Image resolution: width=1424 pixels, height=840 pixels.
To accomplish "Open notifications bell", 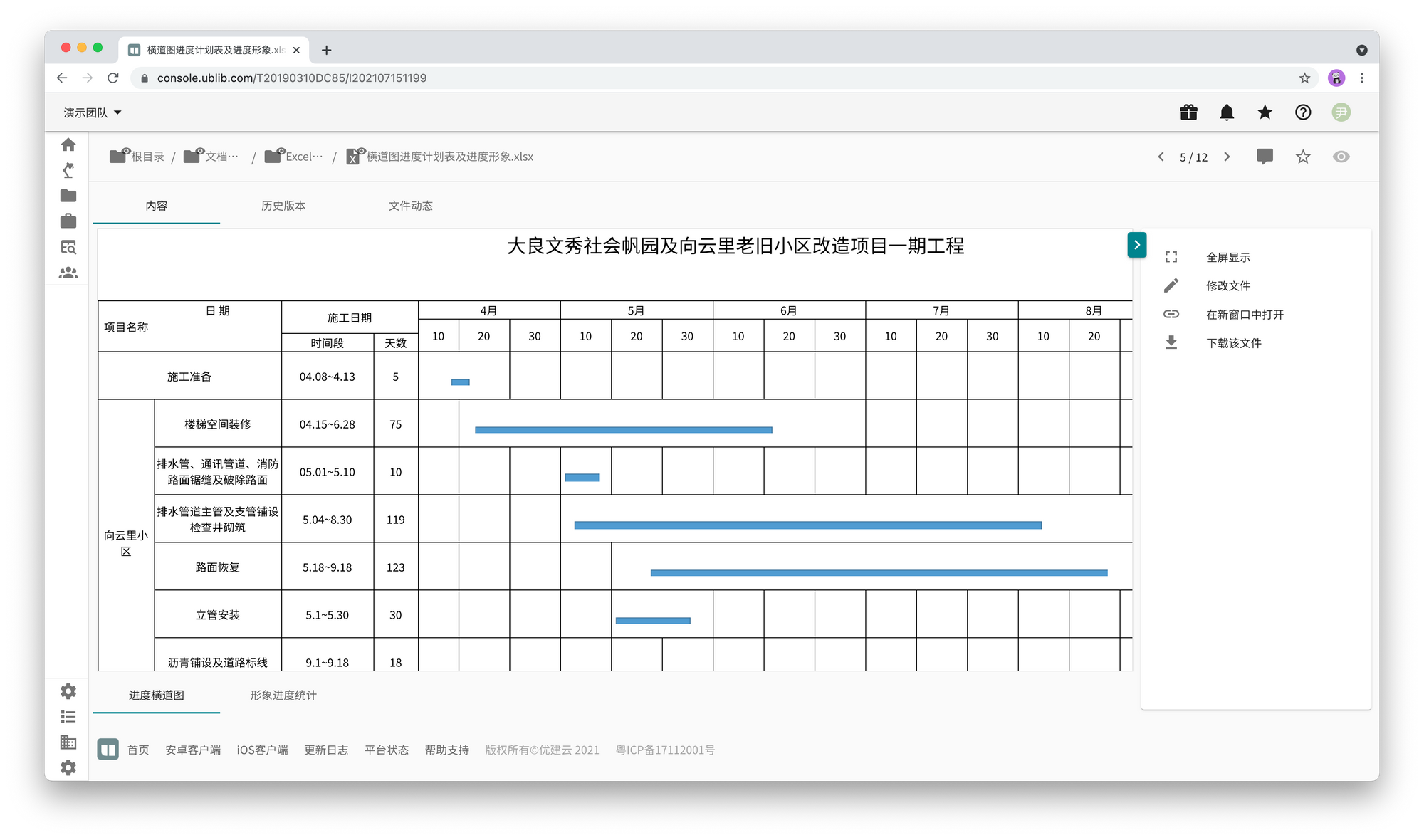I will pyautogui.click(x=1227, y=112).
